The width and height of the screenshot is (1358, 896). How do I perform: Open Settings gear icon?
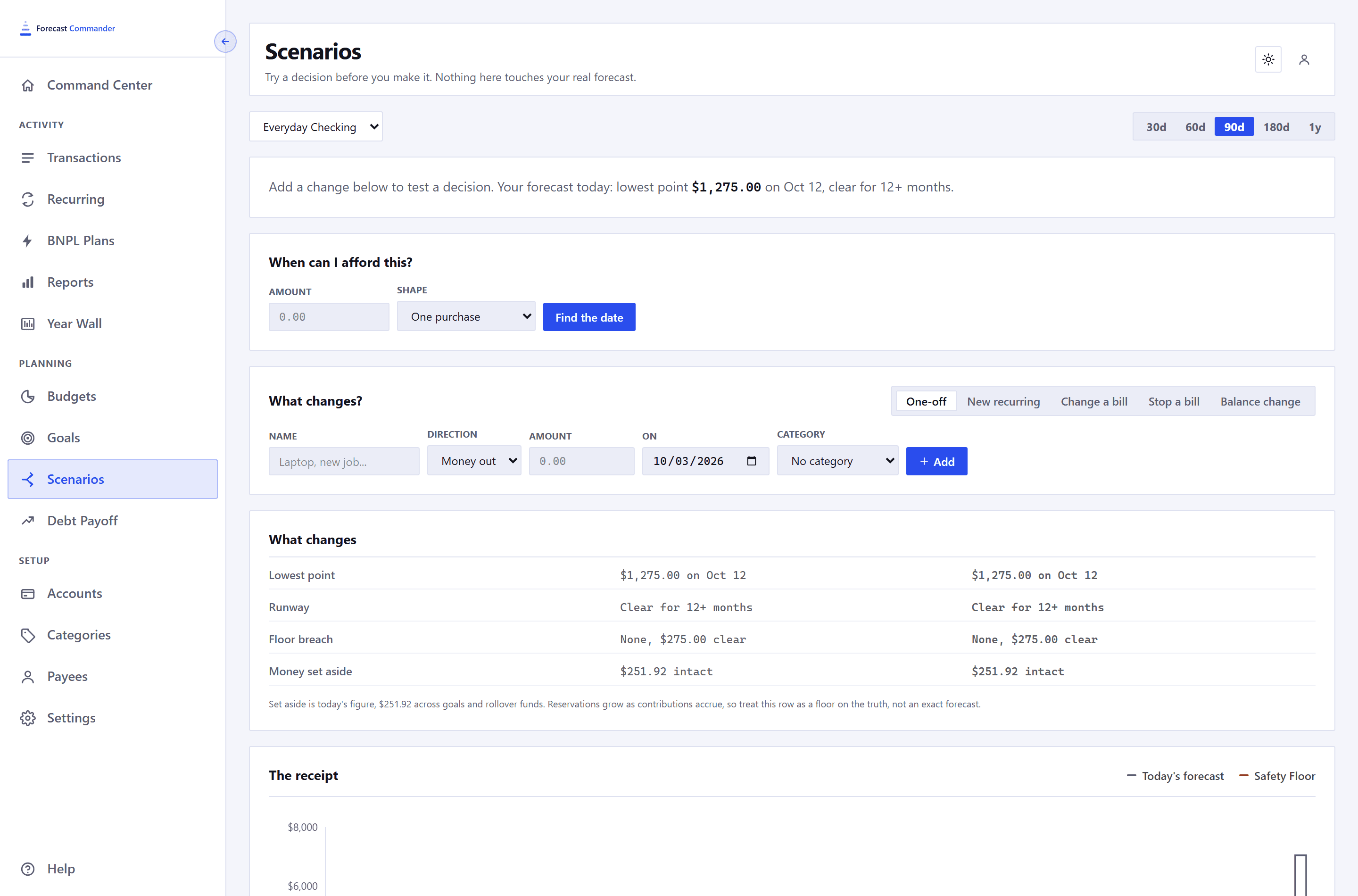coord(27,718)
